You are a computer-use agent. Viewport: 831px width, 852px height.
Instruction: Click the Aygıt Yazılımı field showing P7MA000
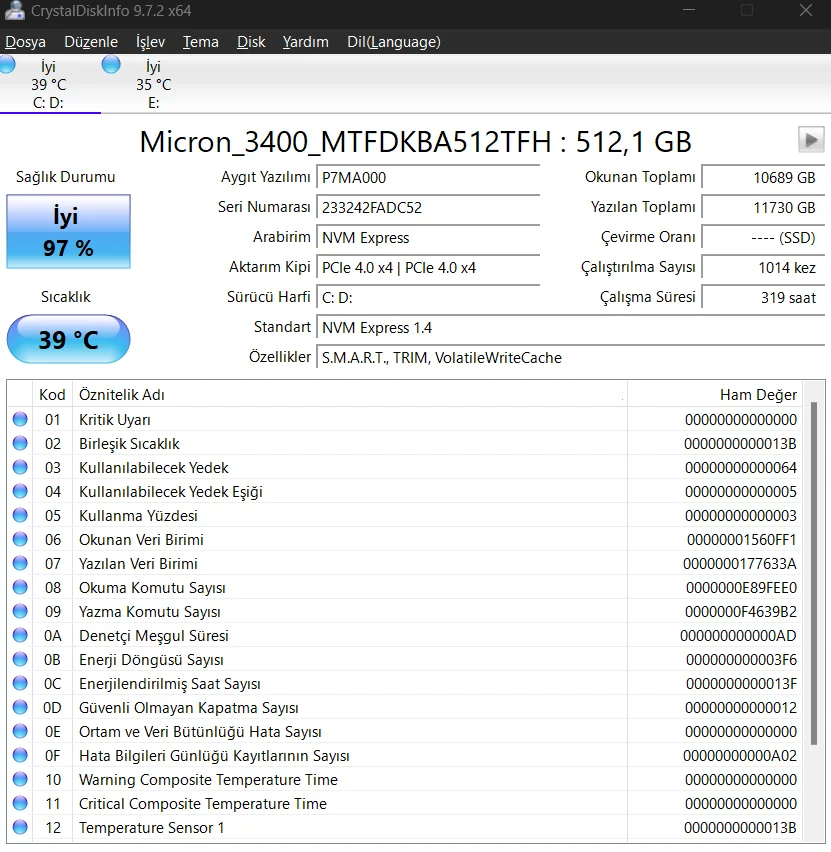[x=427, y=178]
